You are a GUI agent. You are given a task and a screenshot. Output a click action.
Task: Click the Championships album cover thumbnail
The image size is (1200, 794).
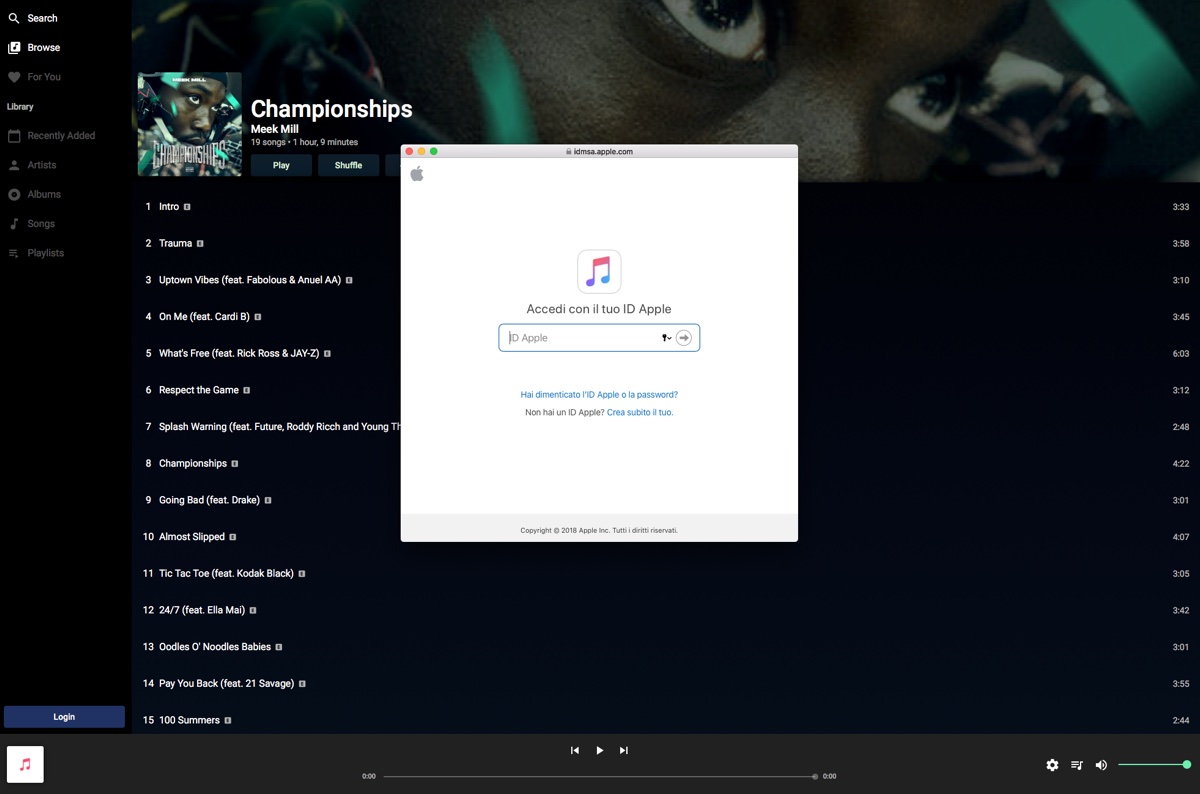click(189, 124)
